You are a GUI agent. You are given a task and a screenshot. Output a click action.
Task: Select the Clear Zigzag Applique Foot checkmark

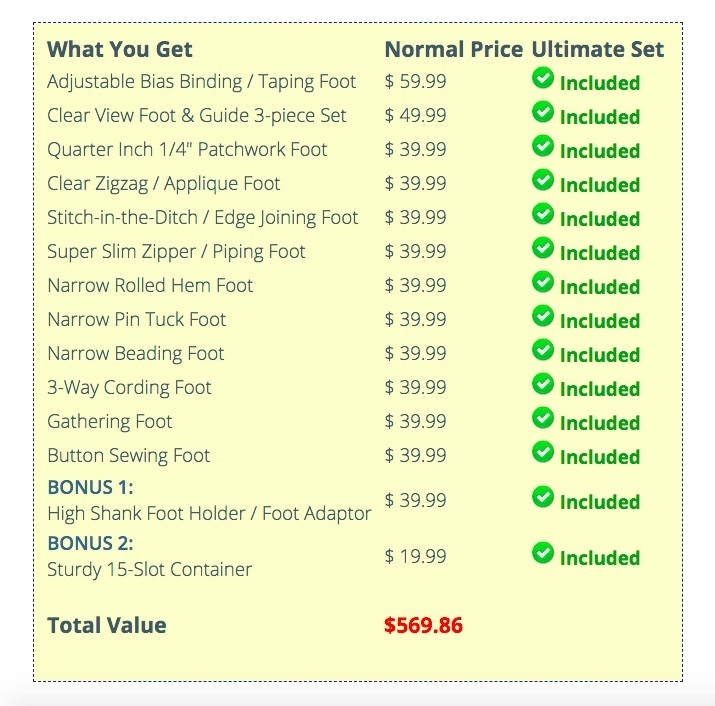coord(543,180)
